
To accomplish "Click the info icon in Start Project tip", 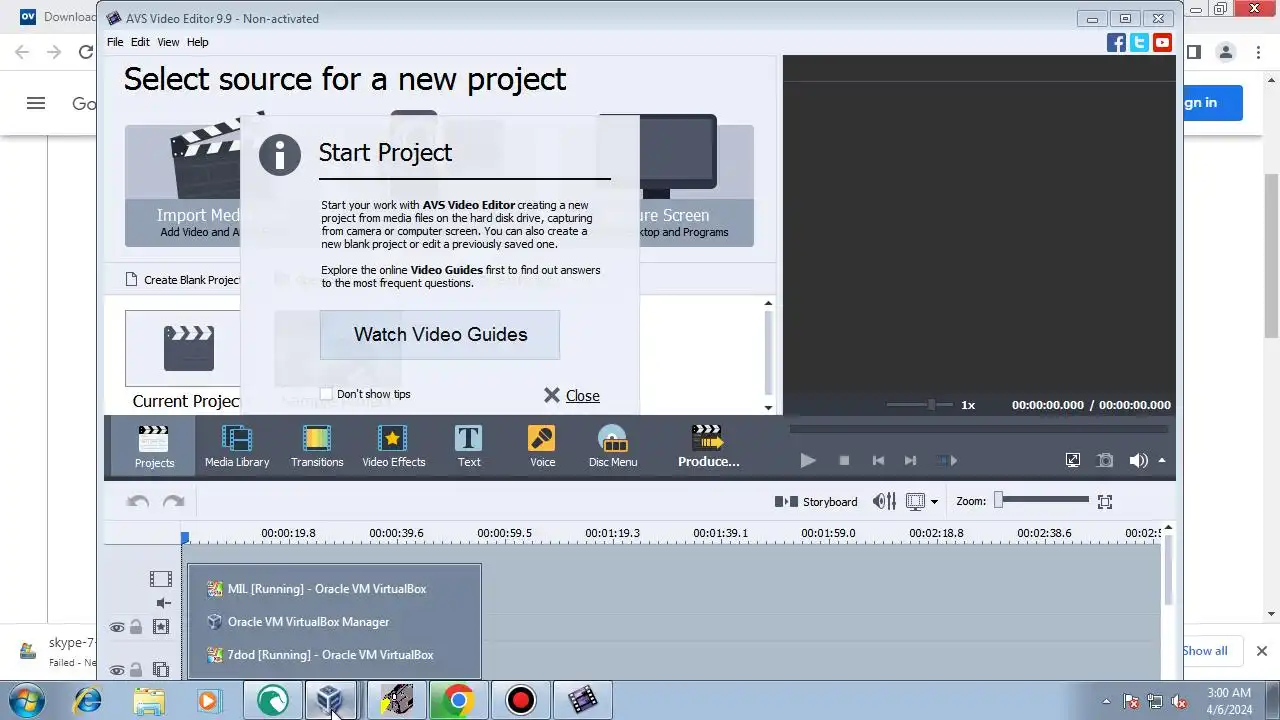I will 279,155.
